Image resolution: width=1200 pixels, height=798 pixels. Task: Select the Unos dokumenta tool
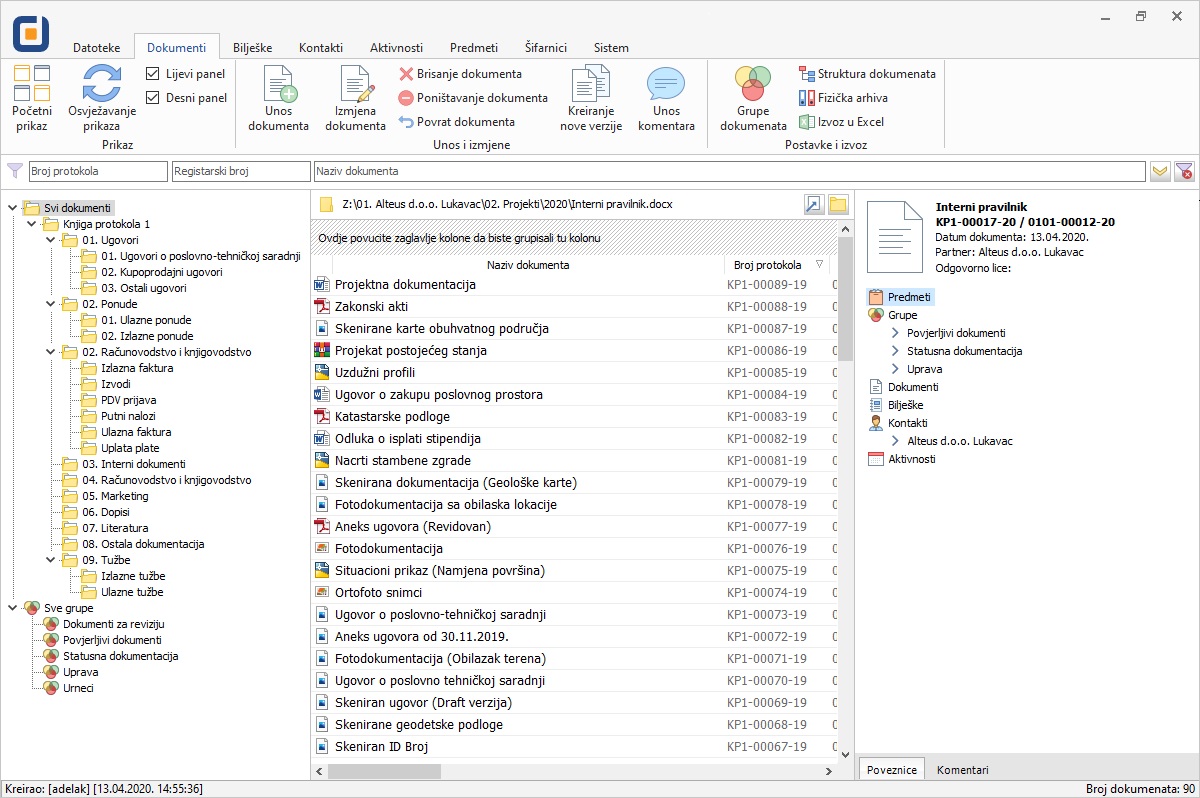pos(278,97)
